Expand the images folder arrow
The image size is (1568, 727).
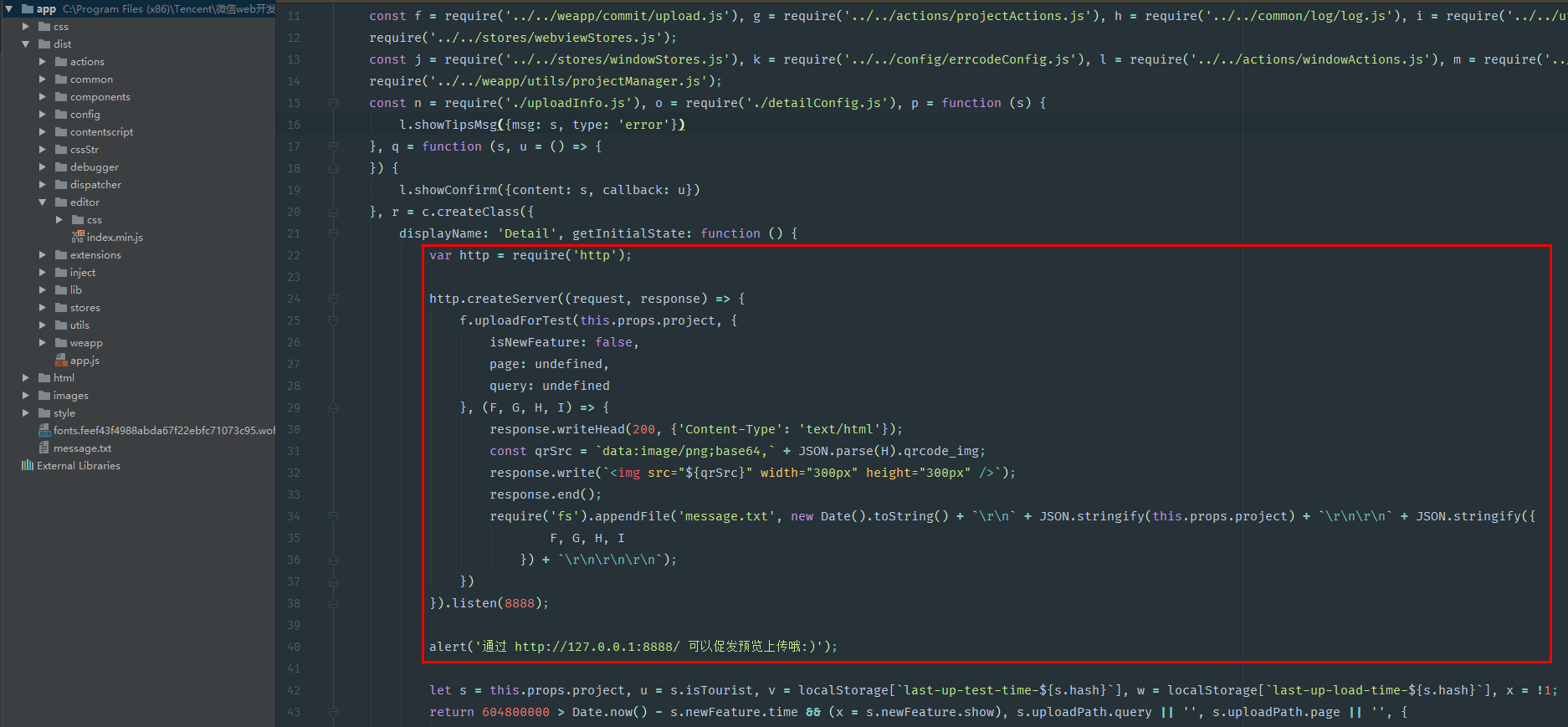click(x=26, y=396)
